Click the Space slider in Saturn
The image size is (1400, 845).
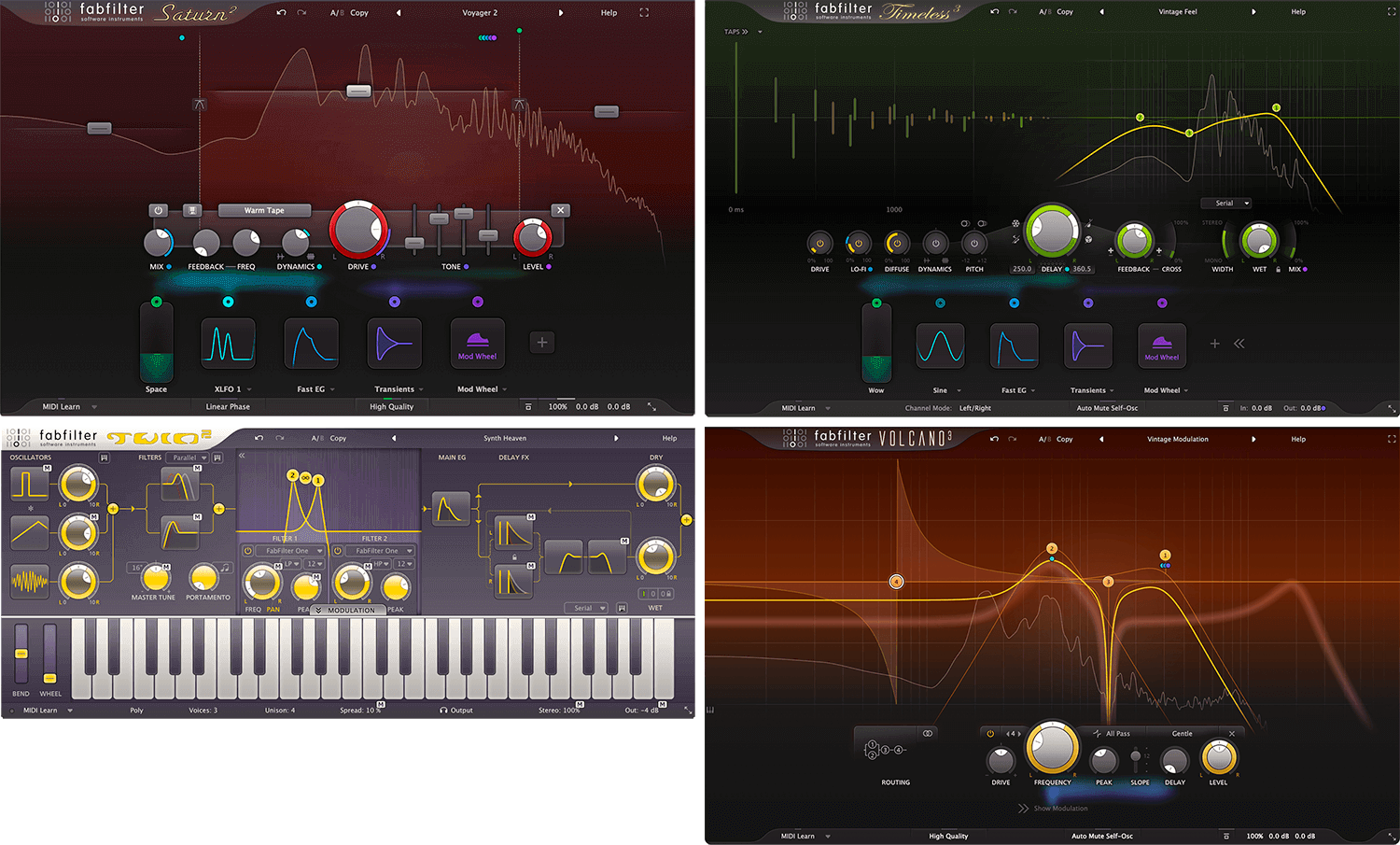click(156, 343)
